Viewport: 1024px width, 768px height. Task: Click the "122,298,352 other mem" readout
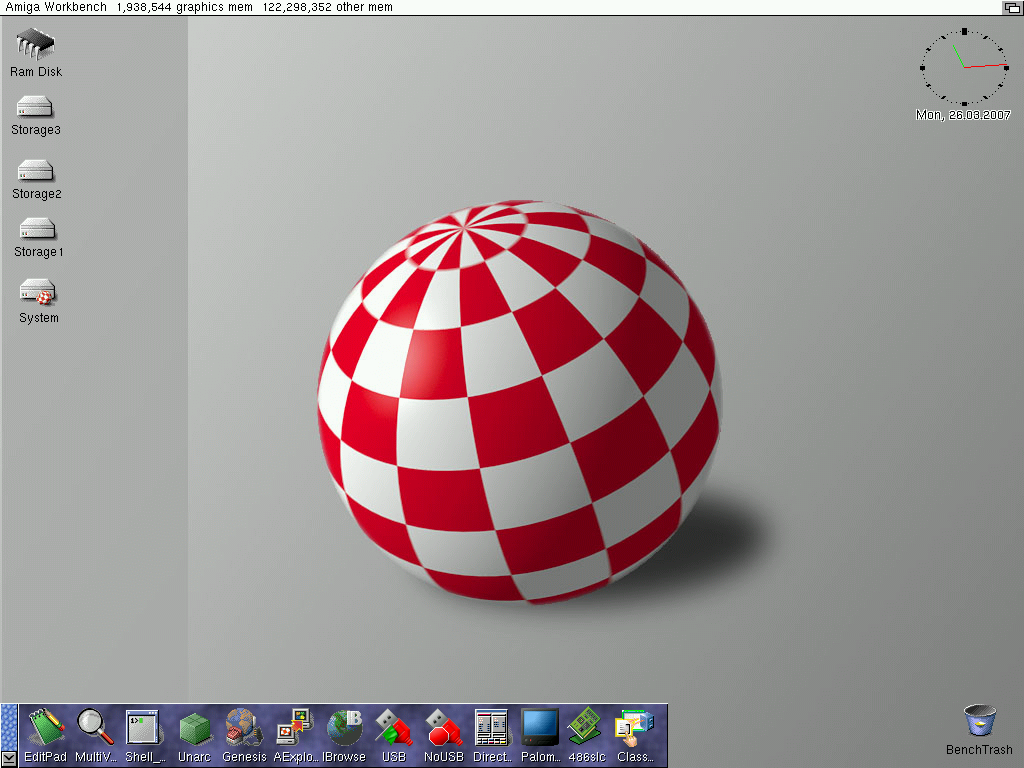tap(328, 7)
